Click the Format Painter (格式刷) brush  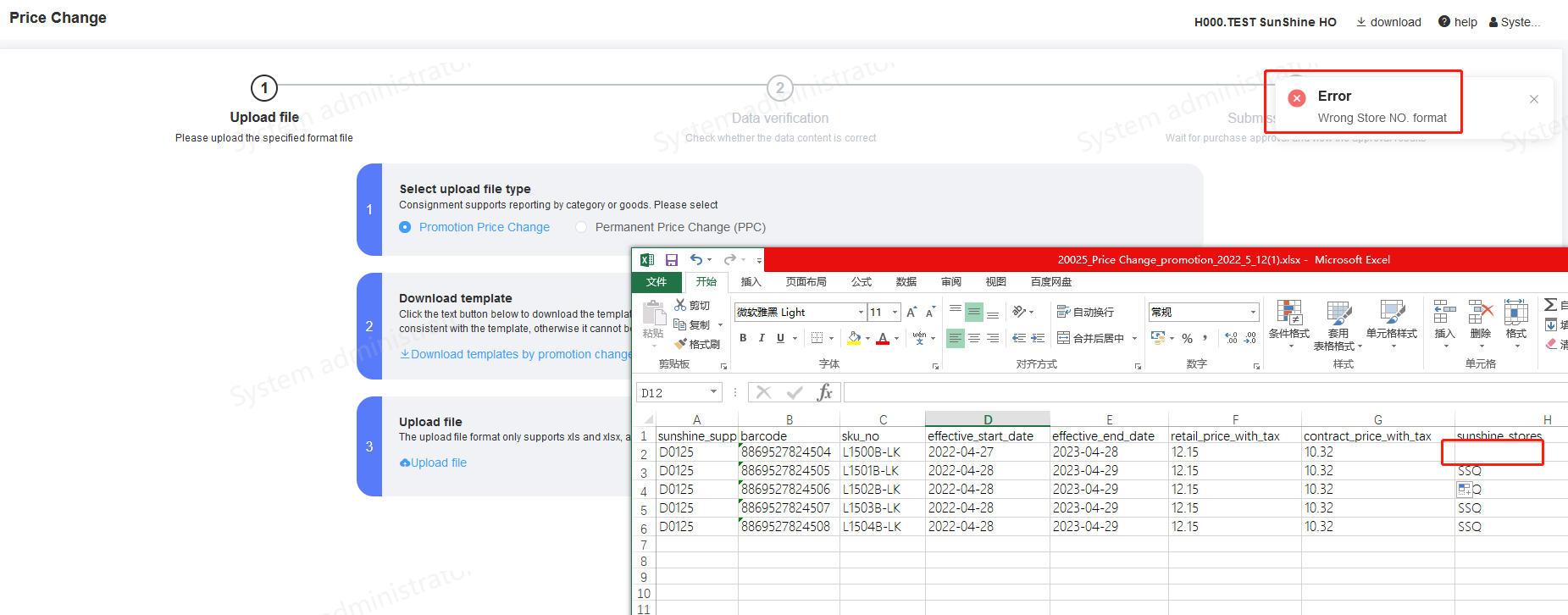coord(697,344)
